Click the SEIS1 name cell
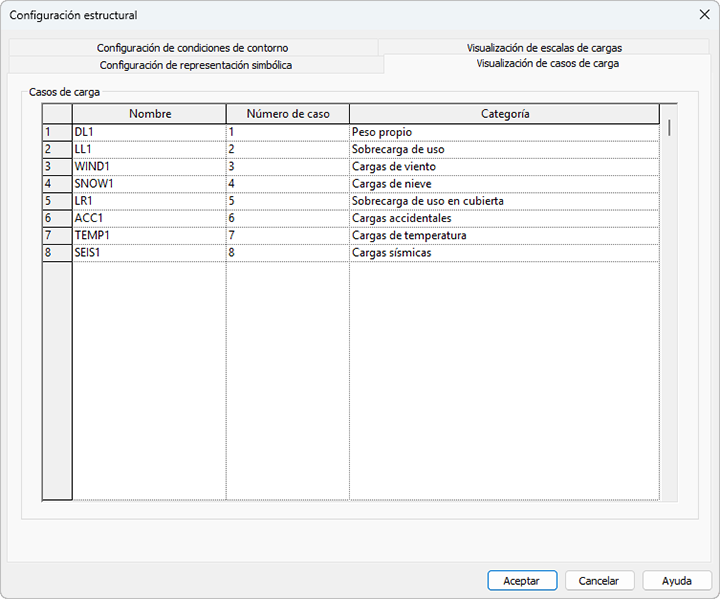 (x=150, y=253)
